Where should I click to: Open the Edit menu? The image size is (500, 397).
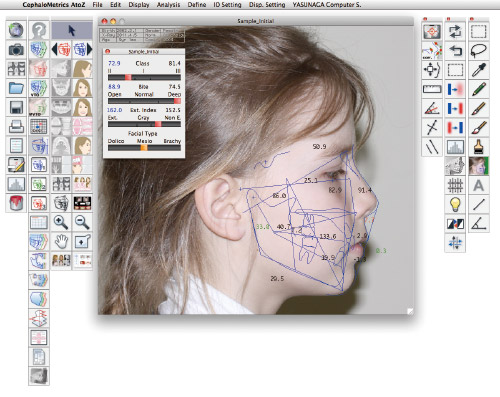(115, 5)
